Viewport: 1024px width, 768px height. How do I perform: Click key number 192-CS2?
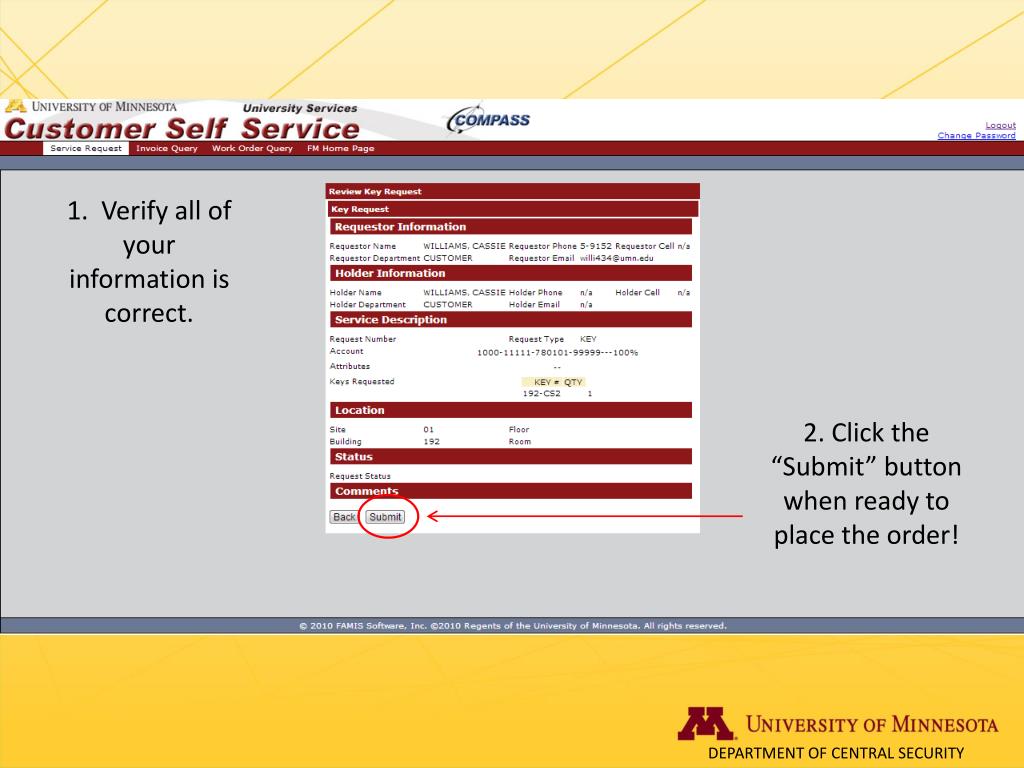pyautogui.click(x=541, y=394)
